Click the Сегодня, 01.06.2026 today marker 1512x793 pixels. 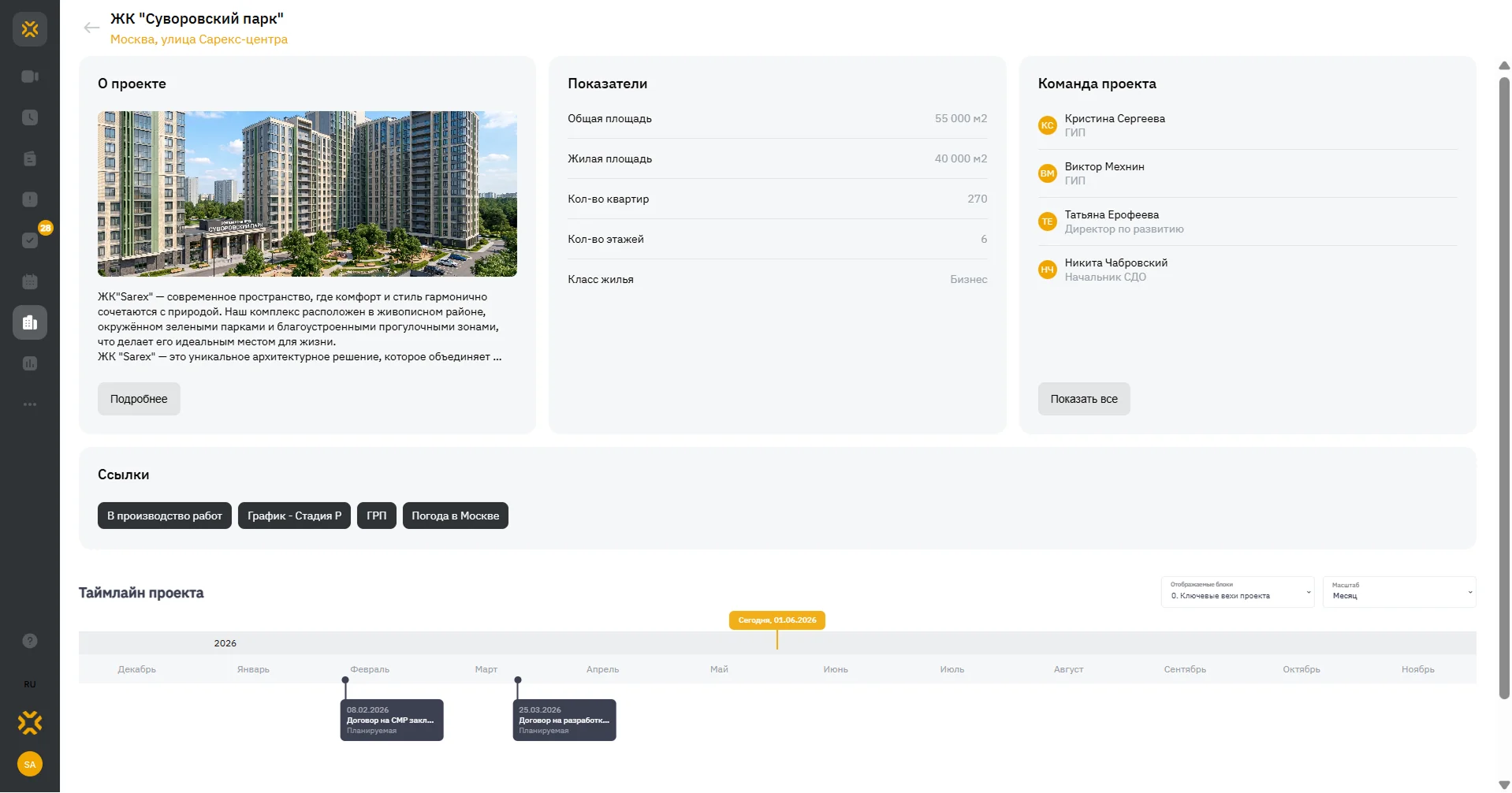[777, 620]
